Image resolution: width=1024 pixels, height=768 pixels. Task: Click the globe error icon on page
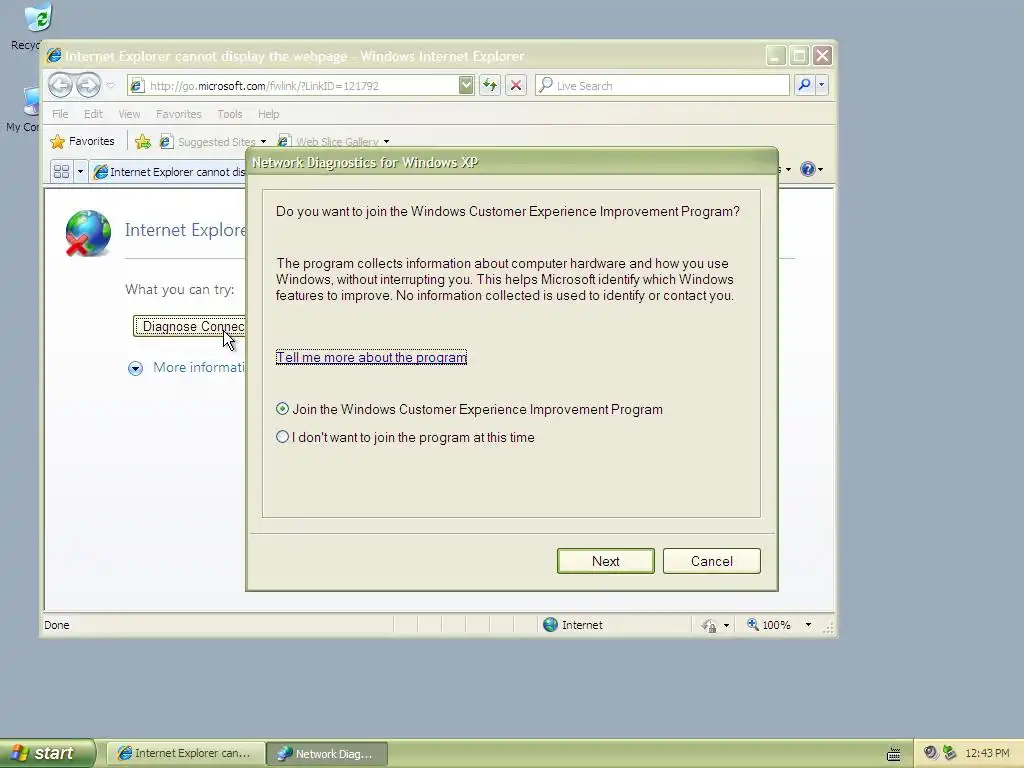point(88,233)
